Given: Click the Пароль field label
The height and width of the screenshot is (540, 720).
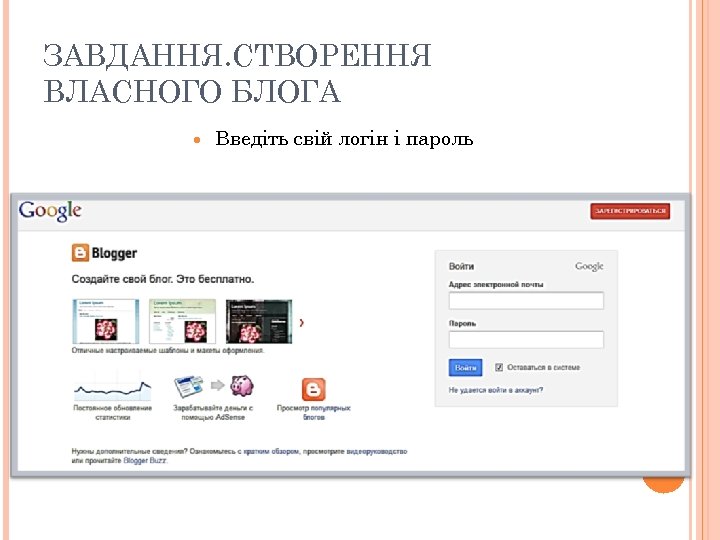Looking at the screenshot, I should (x=462, y=324).
